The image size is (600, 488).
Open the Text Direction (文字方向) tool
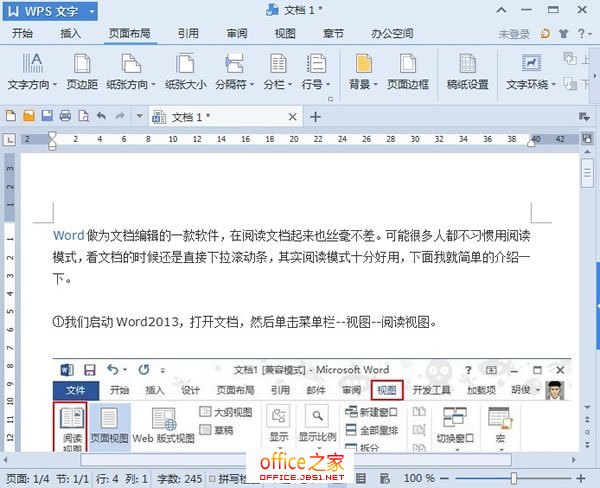pyautogui.click(x=32, y=72)
